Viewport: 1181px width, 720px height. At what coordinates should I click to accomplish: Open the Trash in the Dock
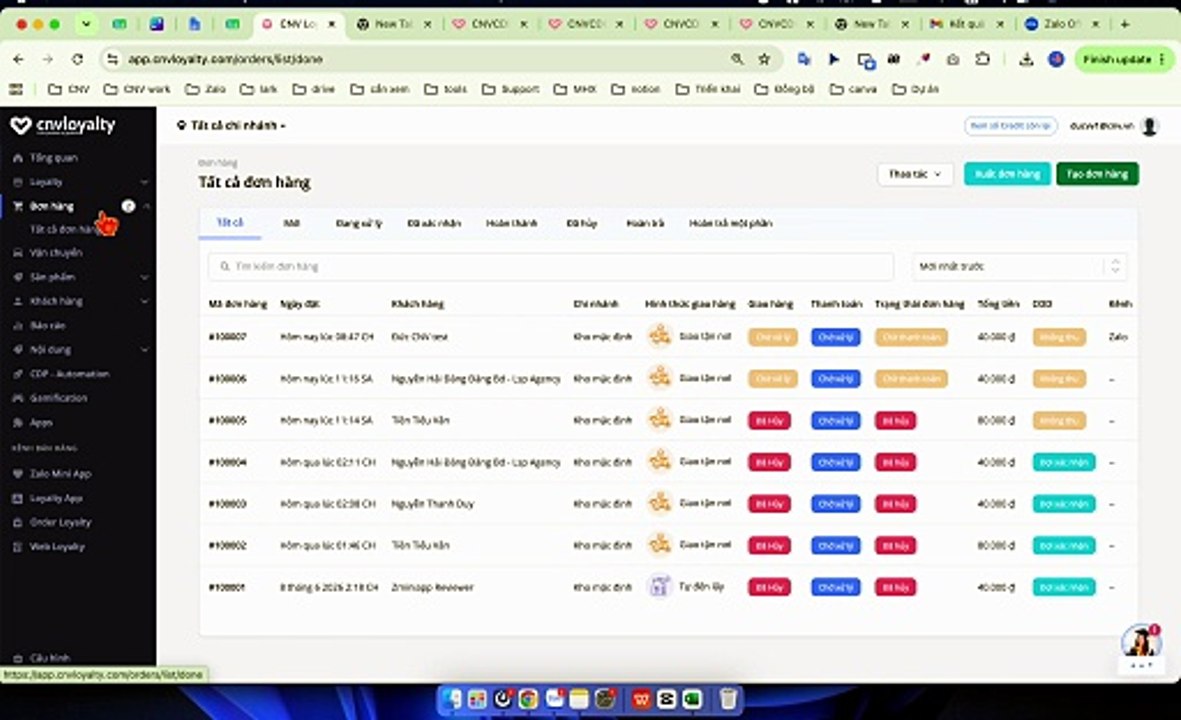coord(728,700)
